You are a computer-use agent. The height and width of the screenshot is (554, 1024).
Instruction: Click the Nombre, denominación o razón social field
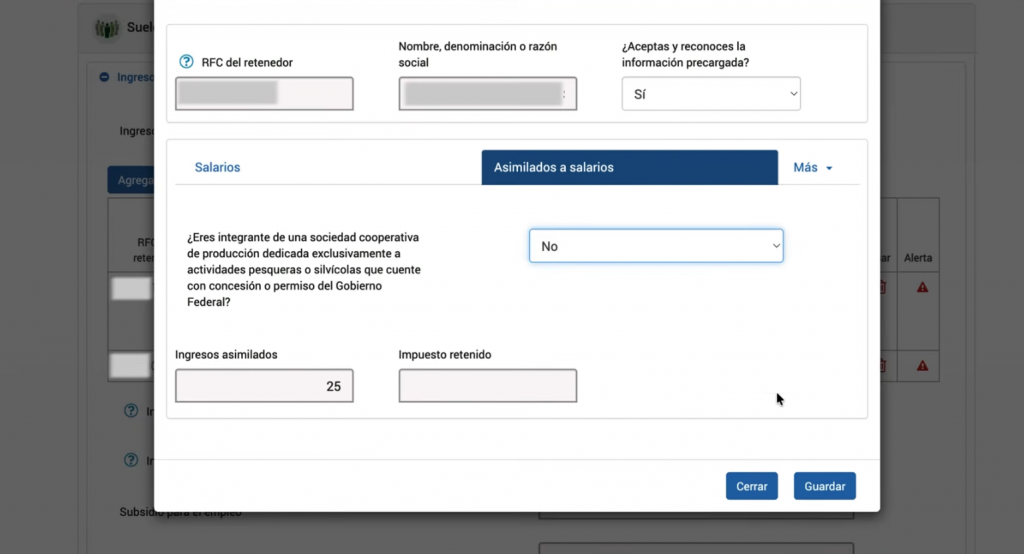pyautogui.click(x=487, y=94)
